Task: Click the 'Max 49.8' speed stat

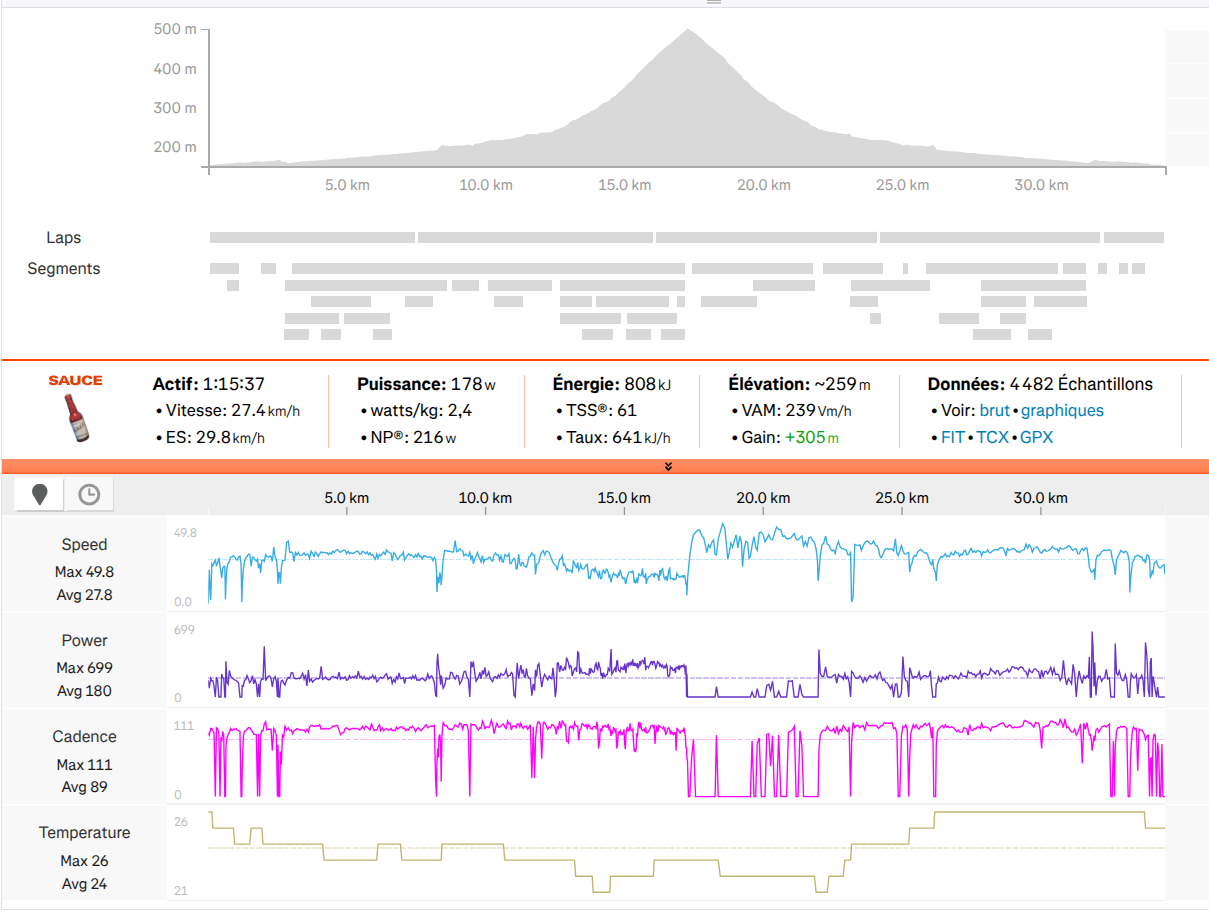Action: click(84, 573)
